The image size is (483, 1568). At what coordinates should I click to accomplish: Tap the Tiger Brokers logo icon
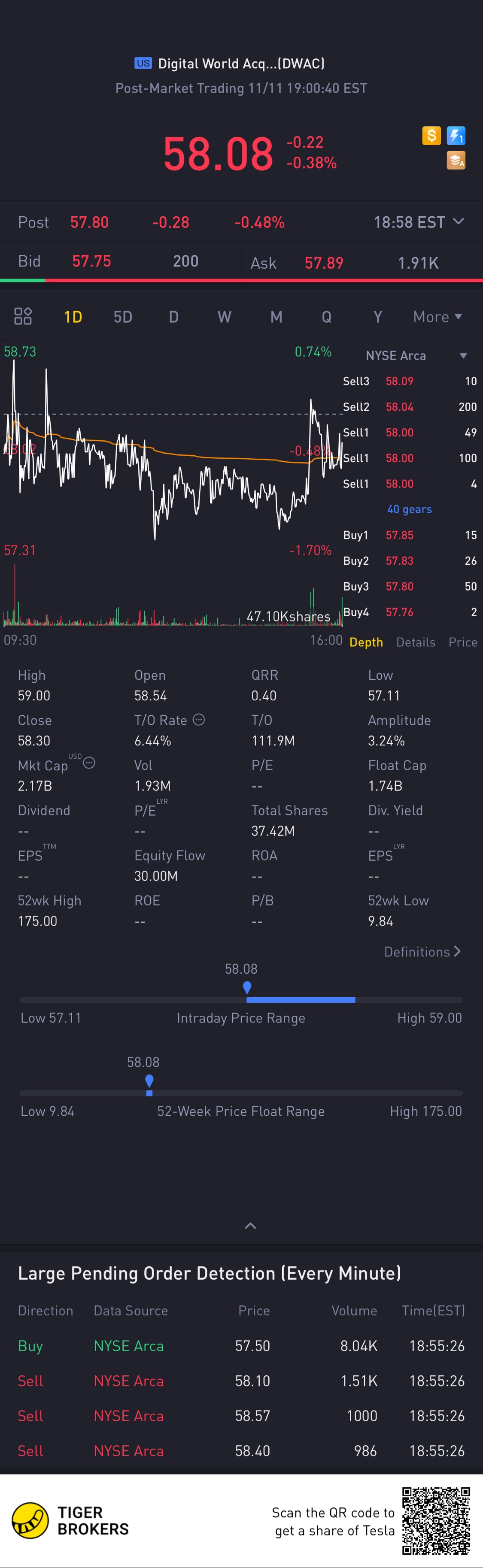click(x=30, y=1520)
